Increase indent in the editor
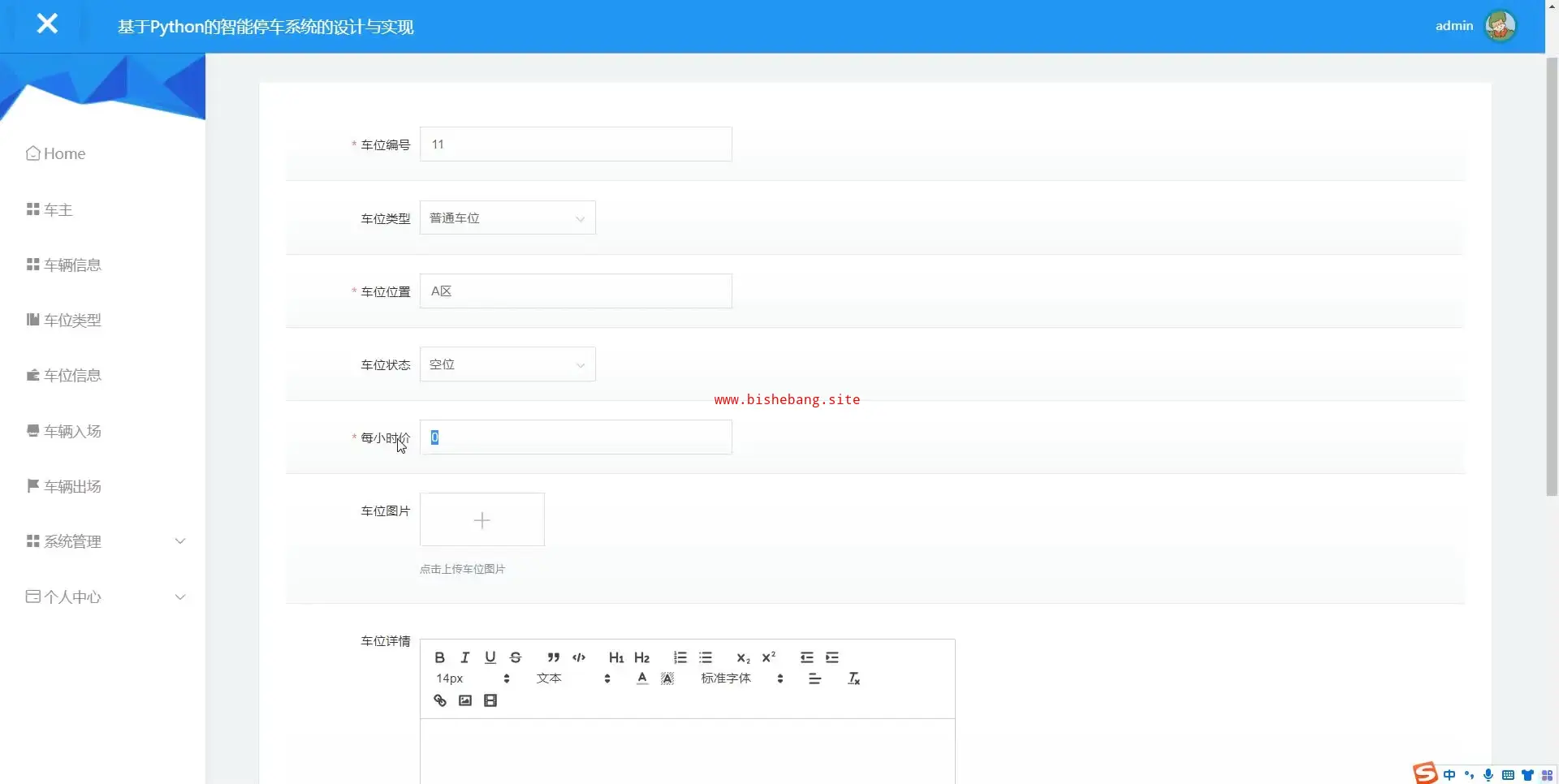This screenshot has height=784, width=1559. (x=832, y=657)
